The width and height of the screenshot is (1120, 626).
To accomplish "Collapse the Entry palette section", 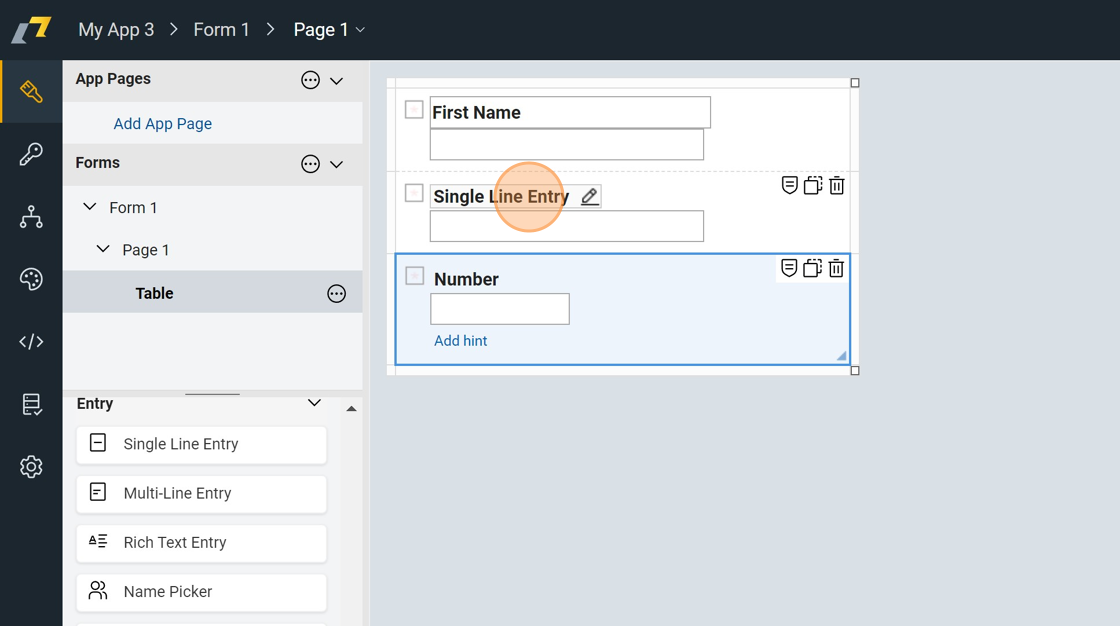I will (x=314, y=403).
